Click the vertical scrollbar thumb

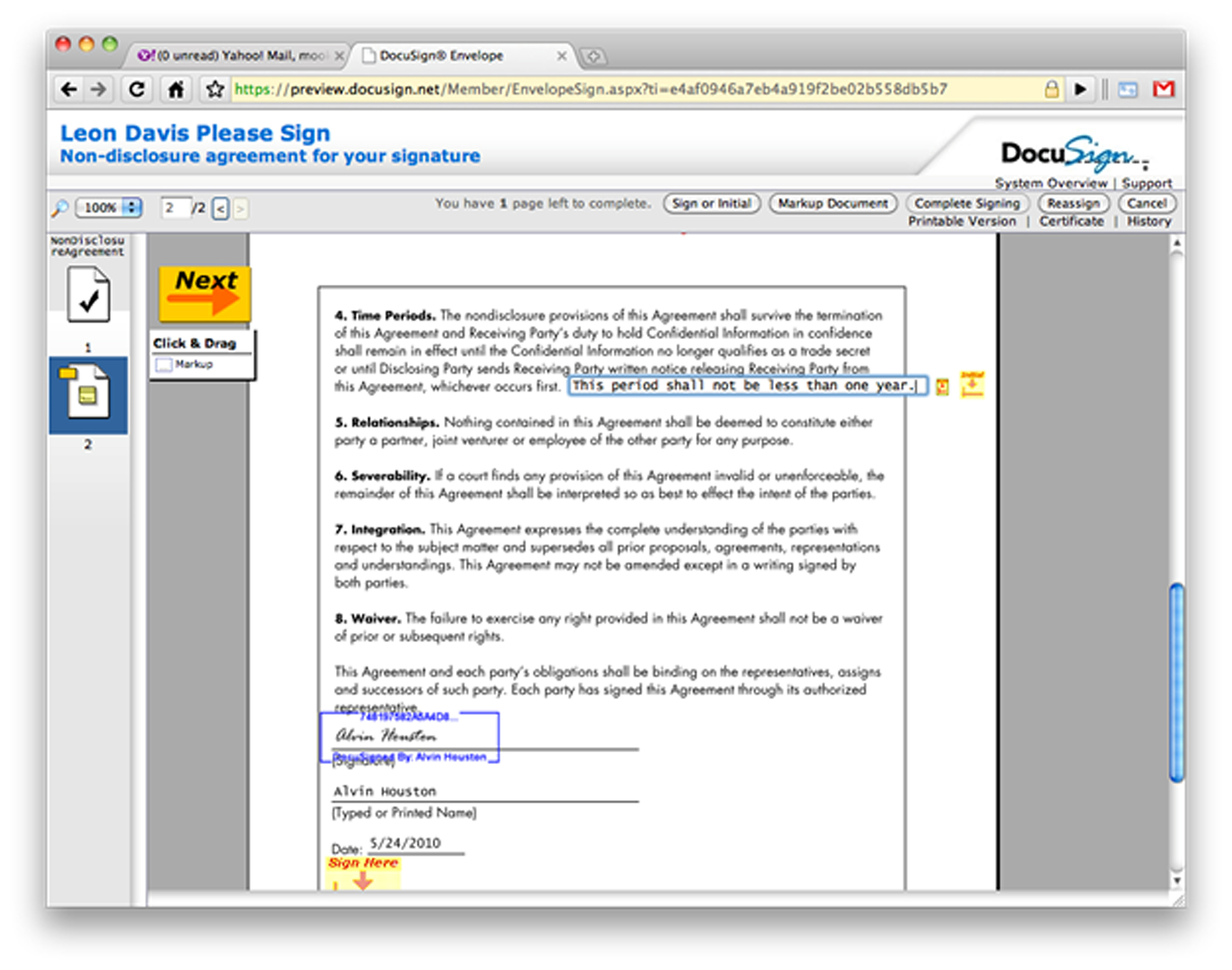coord(1176,681)
